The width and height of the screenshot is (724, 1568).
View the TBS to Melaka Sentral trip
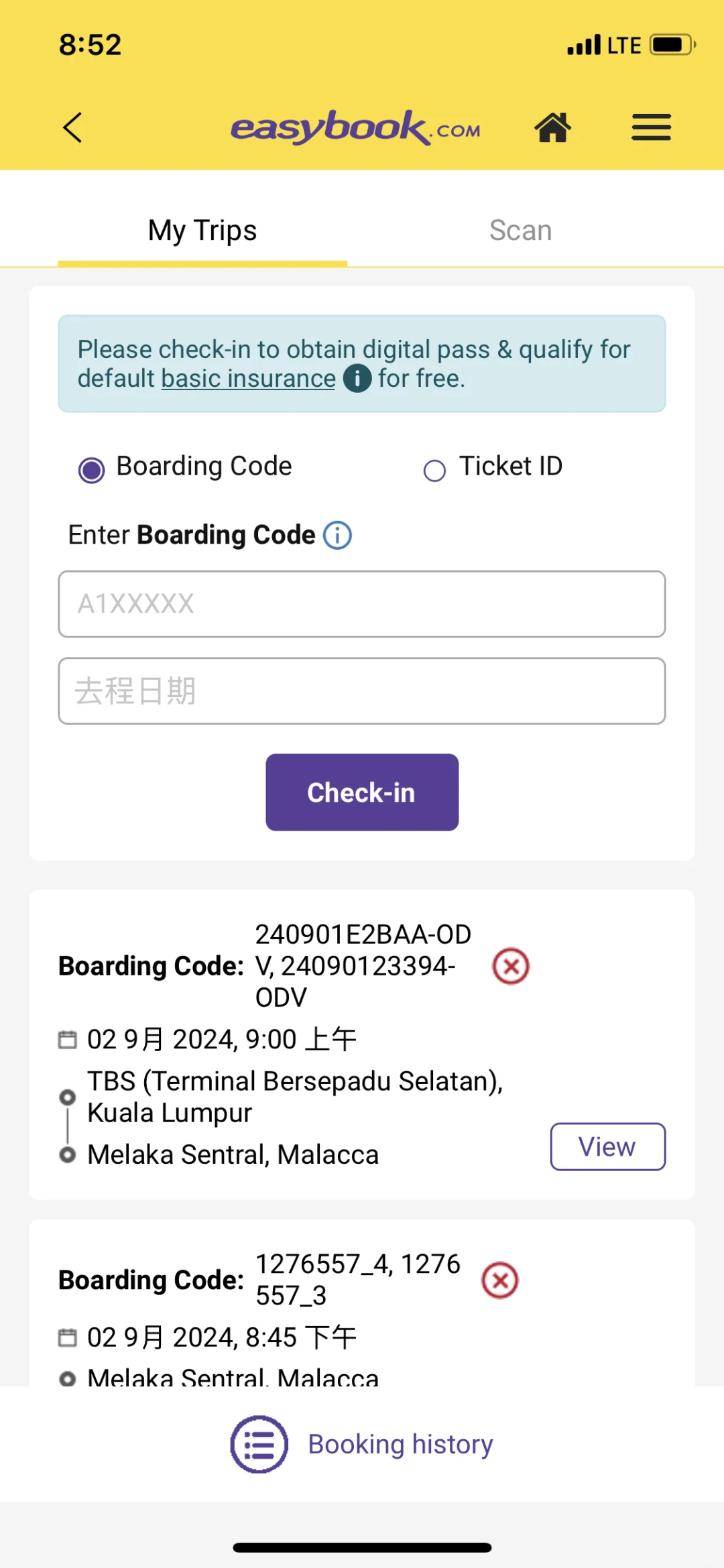click(x=608, y=1147)
